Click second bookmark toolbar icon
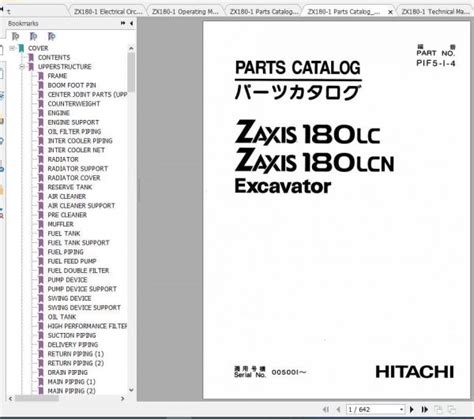Viewport: 474px width, 419px height. [x=33, y=36]
